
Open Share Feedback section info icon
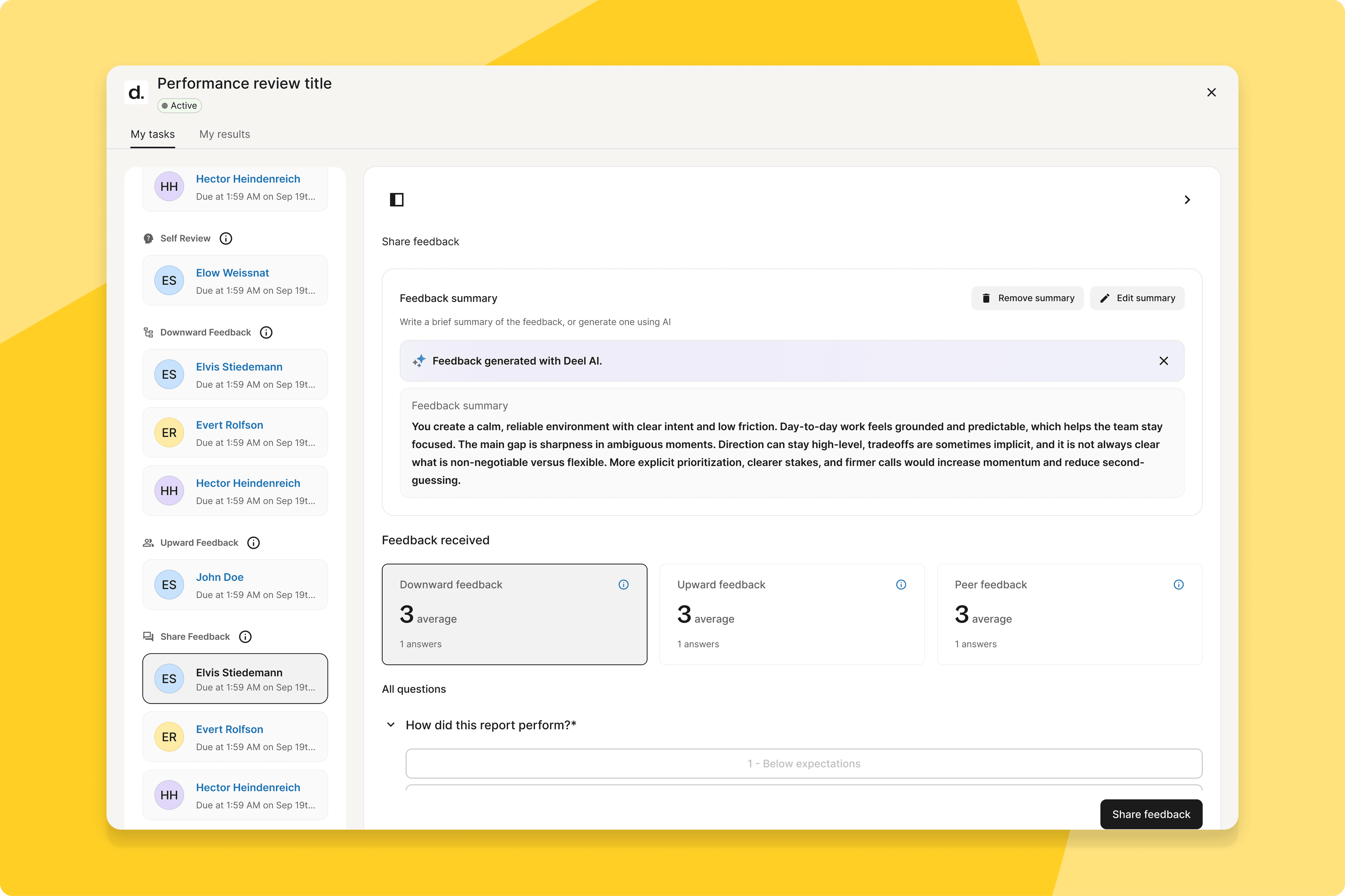245,637
